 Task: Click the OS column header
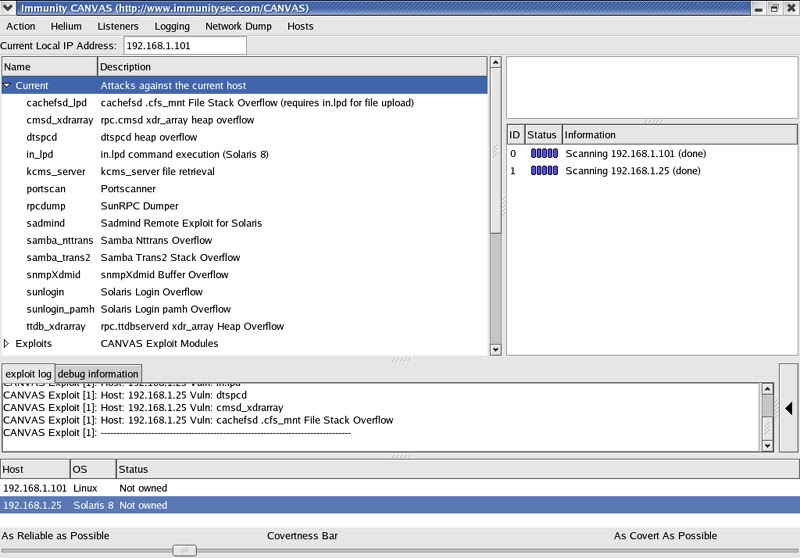pos(93,469)
